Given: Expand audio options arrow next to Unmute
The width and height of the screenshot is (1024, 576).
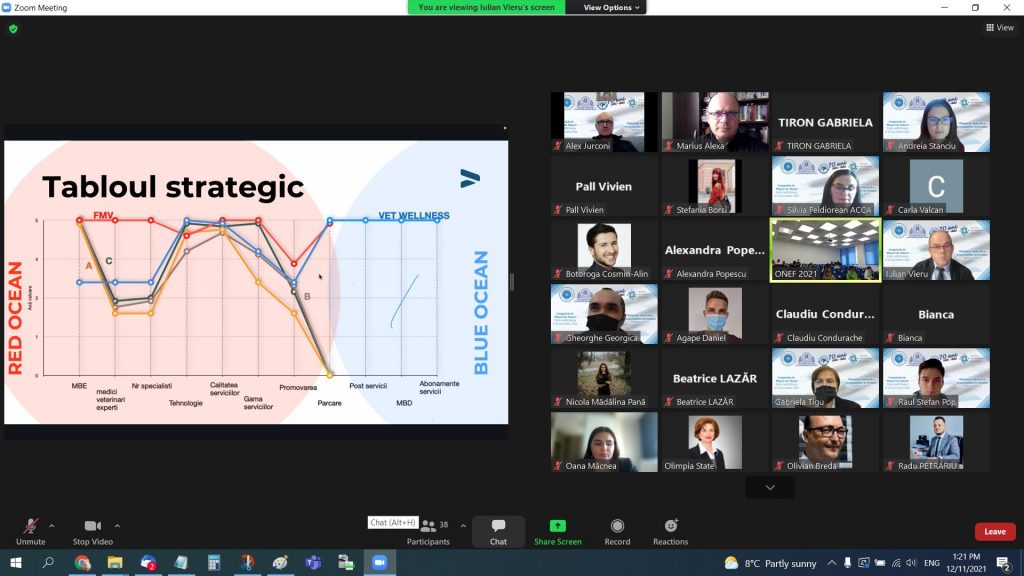Looking at the screenshot, I should [52, 525].
